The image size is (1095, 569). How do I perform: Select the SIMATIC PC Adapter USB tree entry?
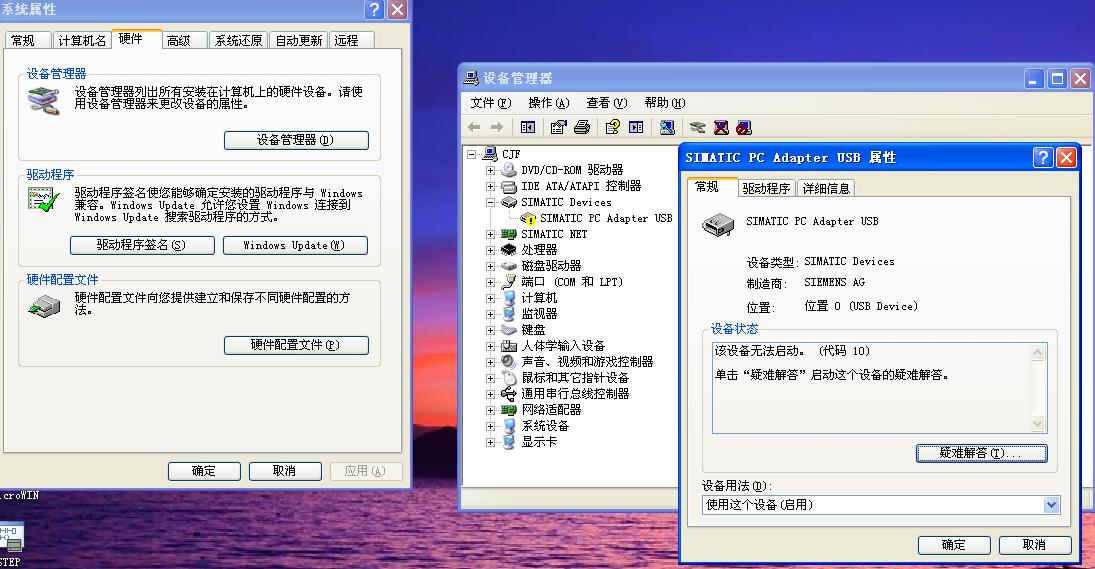click(605, 219)
